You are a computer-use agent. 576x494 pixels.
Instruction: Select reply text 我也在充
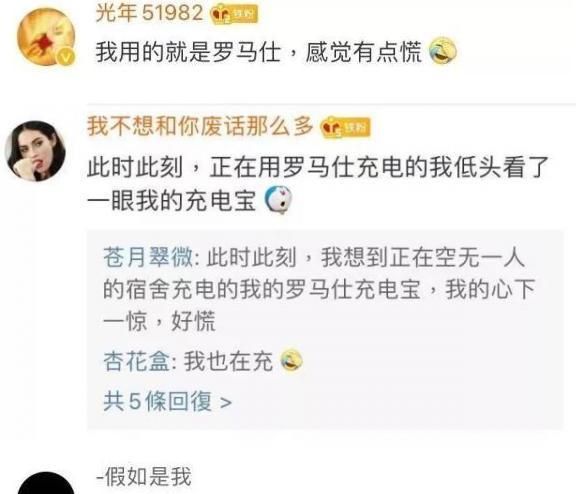[228, 361]
